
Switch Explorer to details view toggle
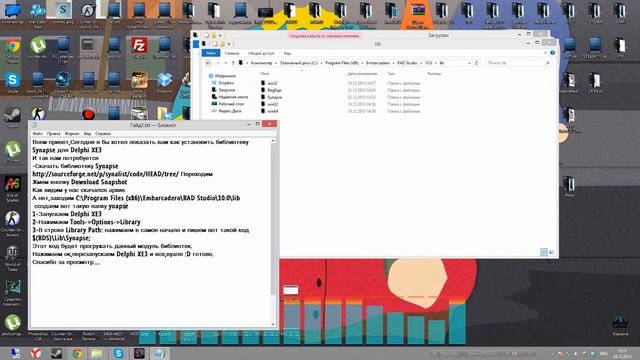[x=544, y=252]
